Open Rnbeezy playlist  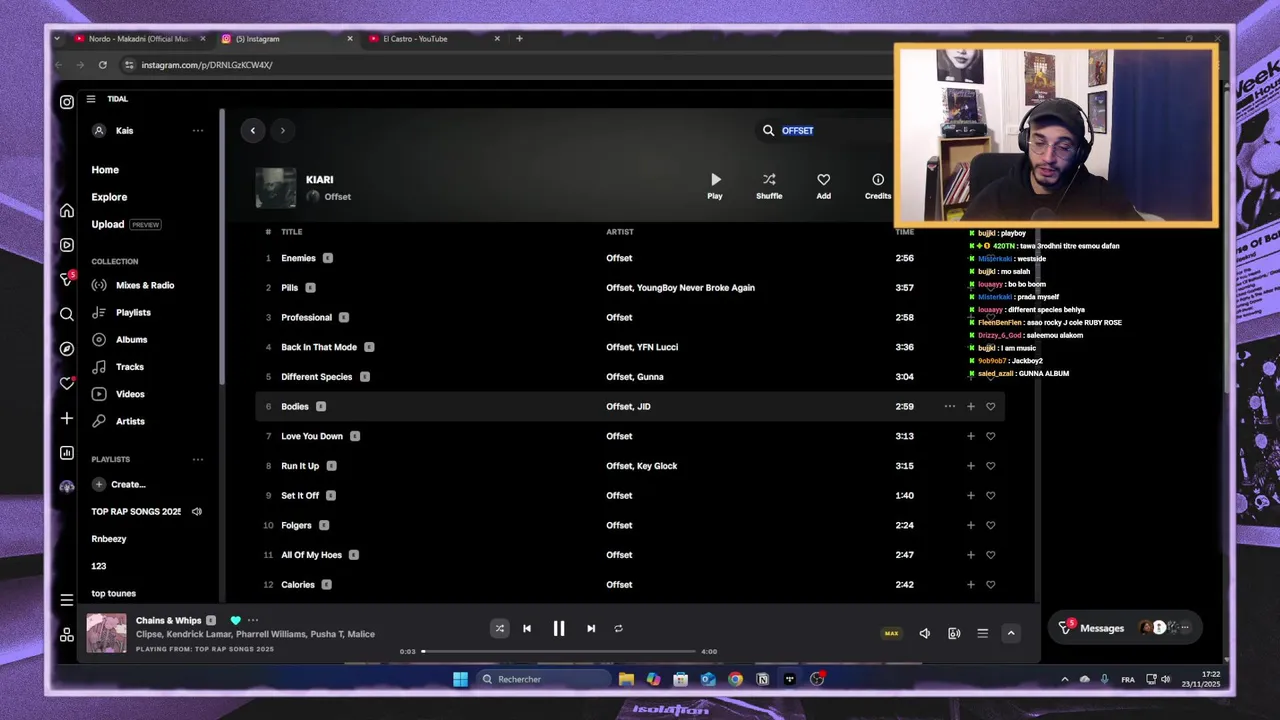click(x=109, y=539)
